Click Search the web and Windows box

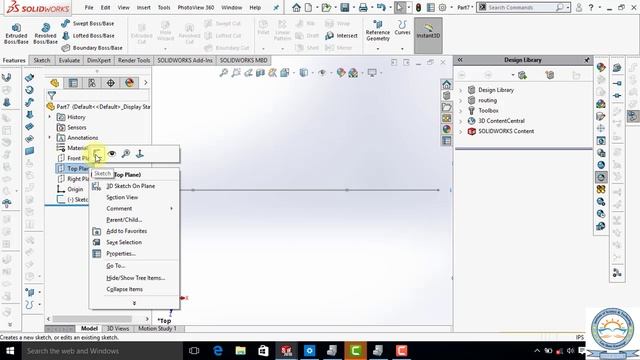coord(101,351)
